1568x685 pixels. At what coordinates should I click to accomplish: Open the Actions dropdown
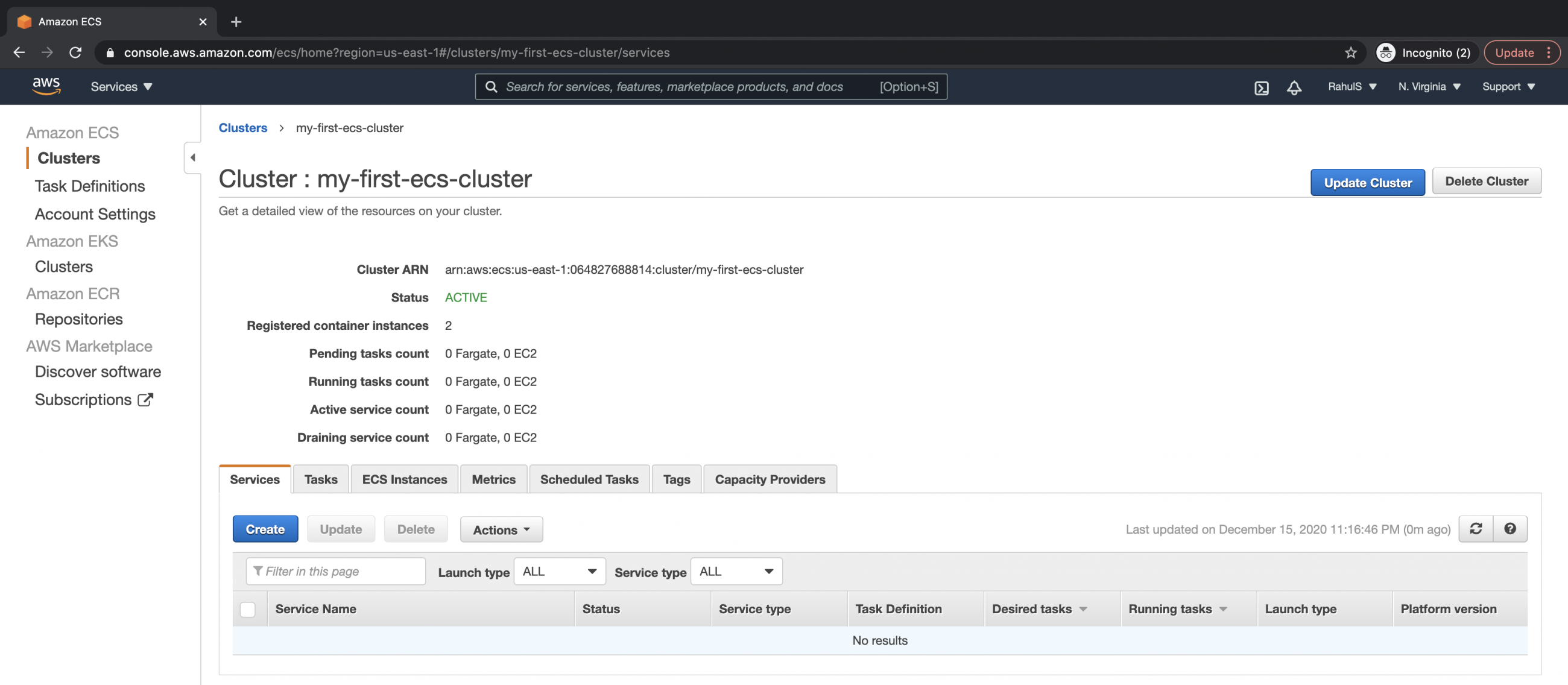(501, 529)
